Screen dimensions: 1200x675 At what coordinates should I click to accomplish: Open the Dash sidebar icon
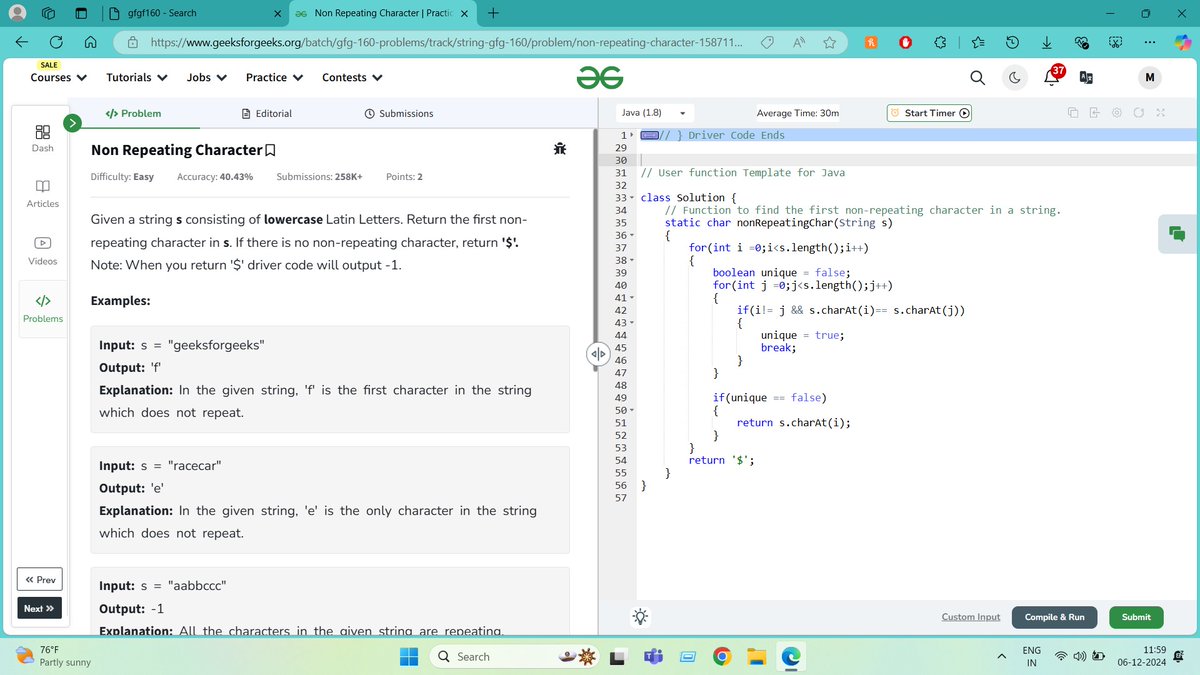pos(42,138)
